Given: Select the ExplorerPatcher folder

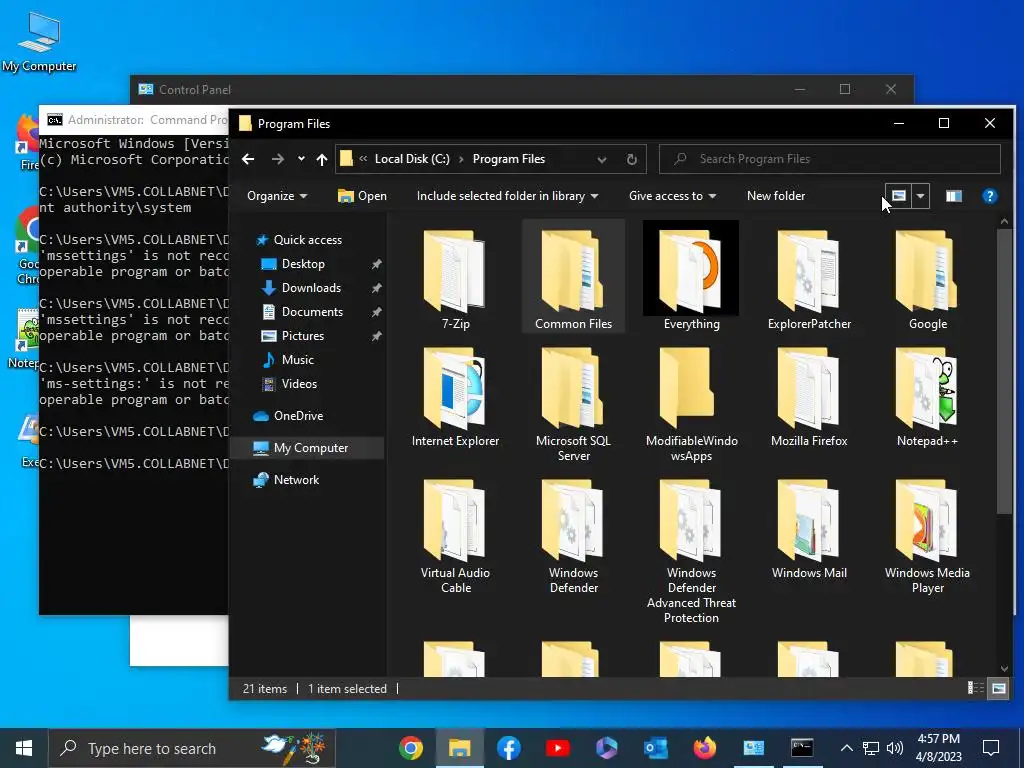Looking at the screenshot, I should coord(809,280).
